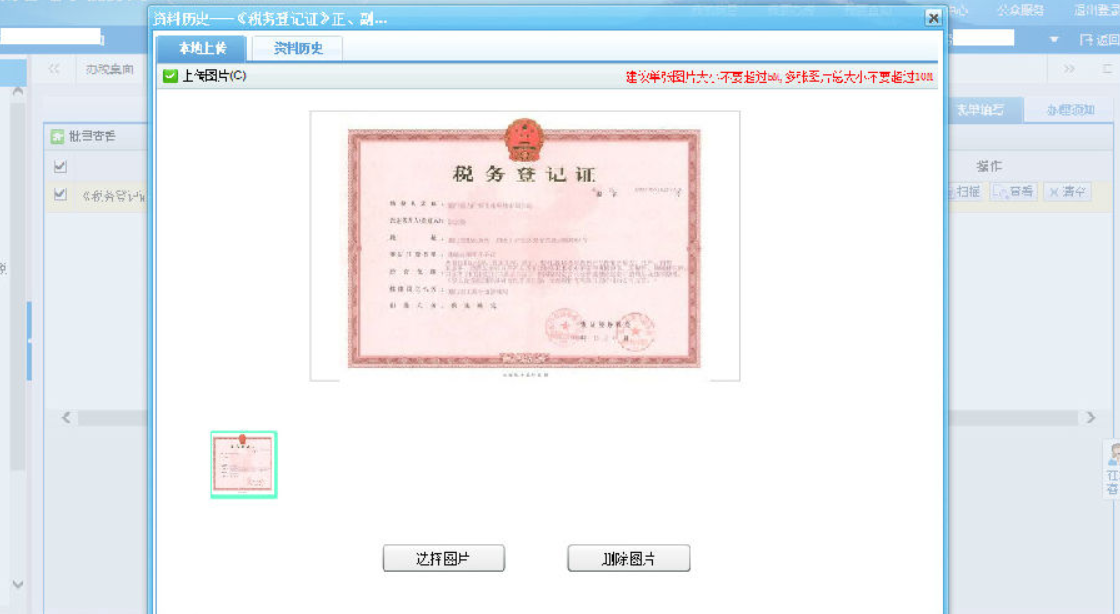Check the 《税务登记证》 row checkbox
The image size is (1120, 614).
coord(61,196)
